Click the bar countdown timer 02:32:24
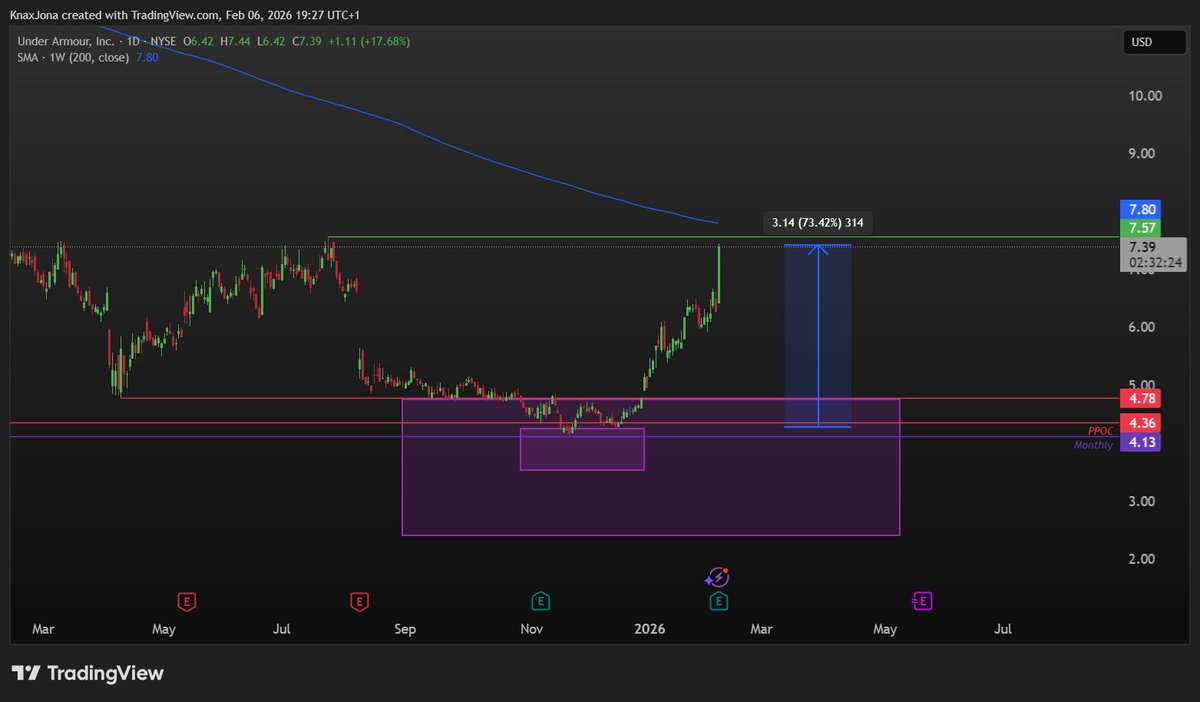The height and width of the screenshot is (702, 1200). coord(1155,263)
